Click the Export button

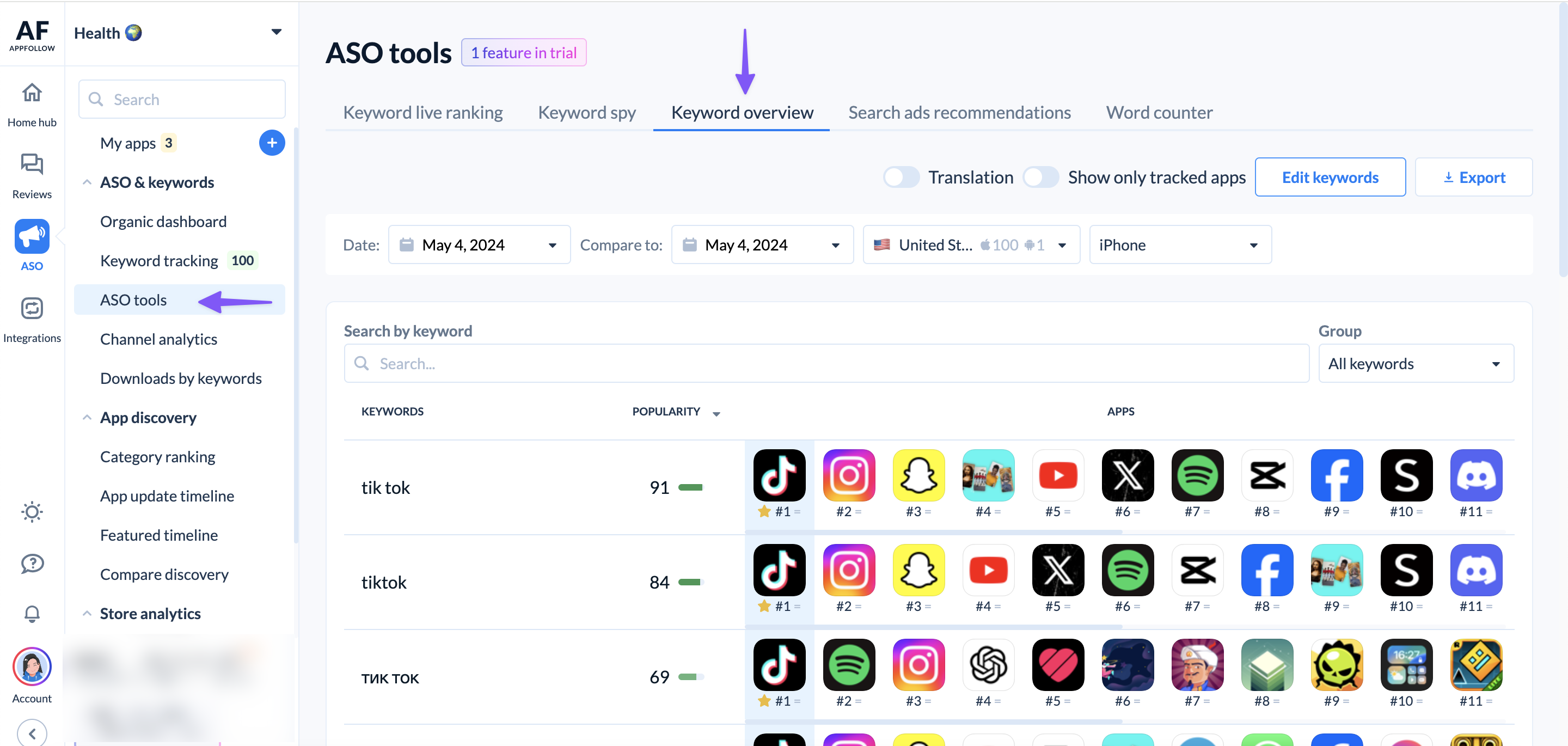(1474, 177)
